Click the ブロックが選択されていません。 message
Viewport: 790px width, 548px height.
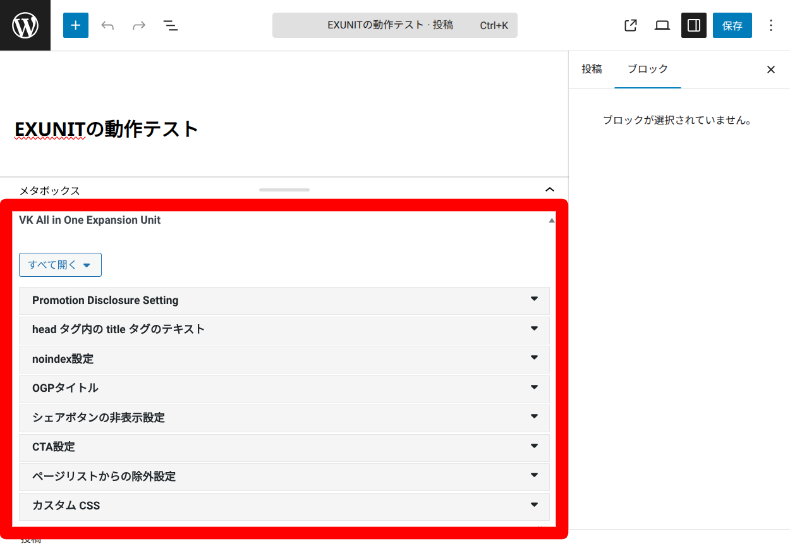[x=677, y=120]
